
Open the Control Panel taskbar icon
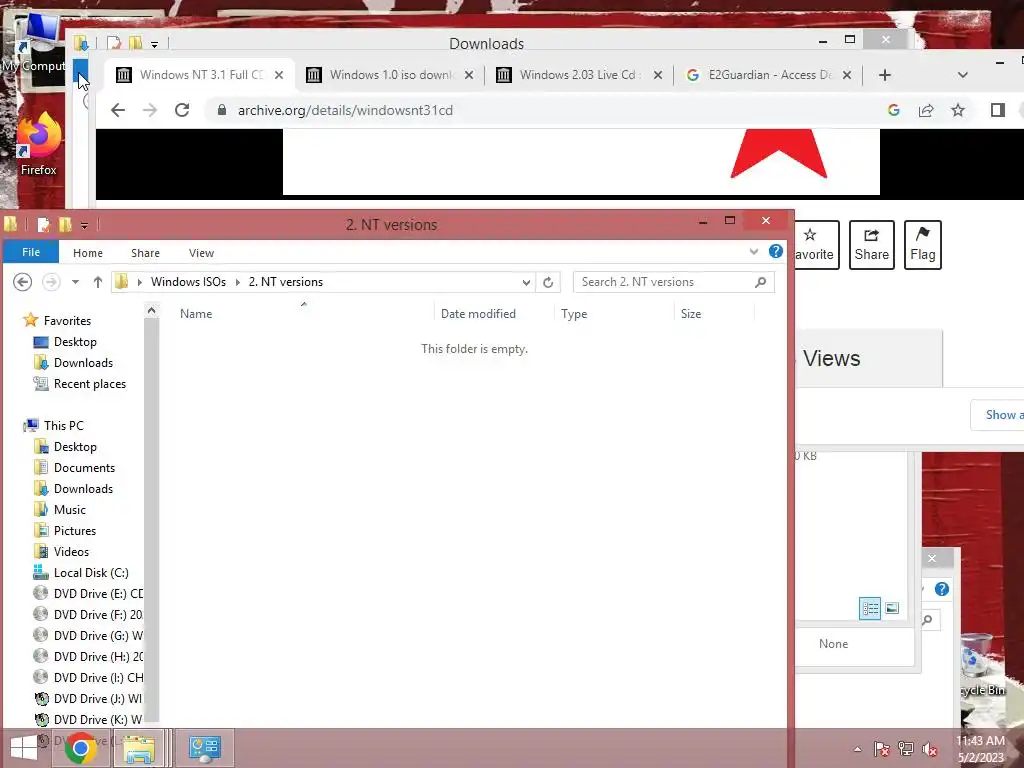tap(204, 748)
